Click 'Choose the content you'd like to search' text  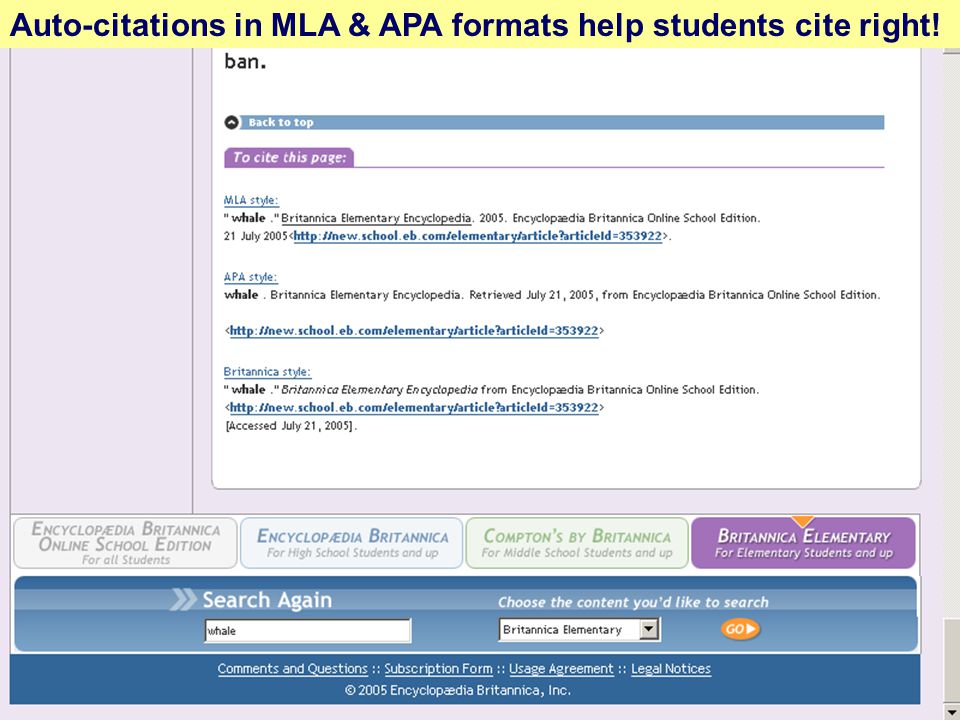tap(633, 602)
